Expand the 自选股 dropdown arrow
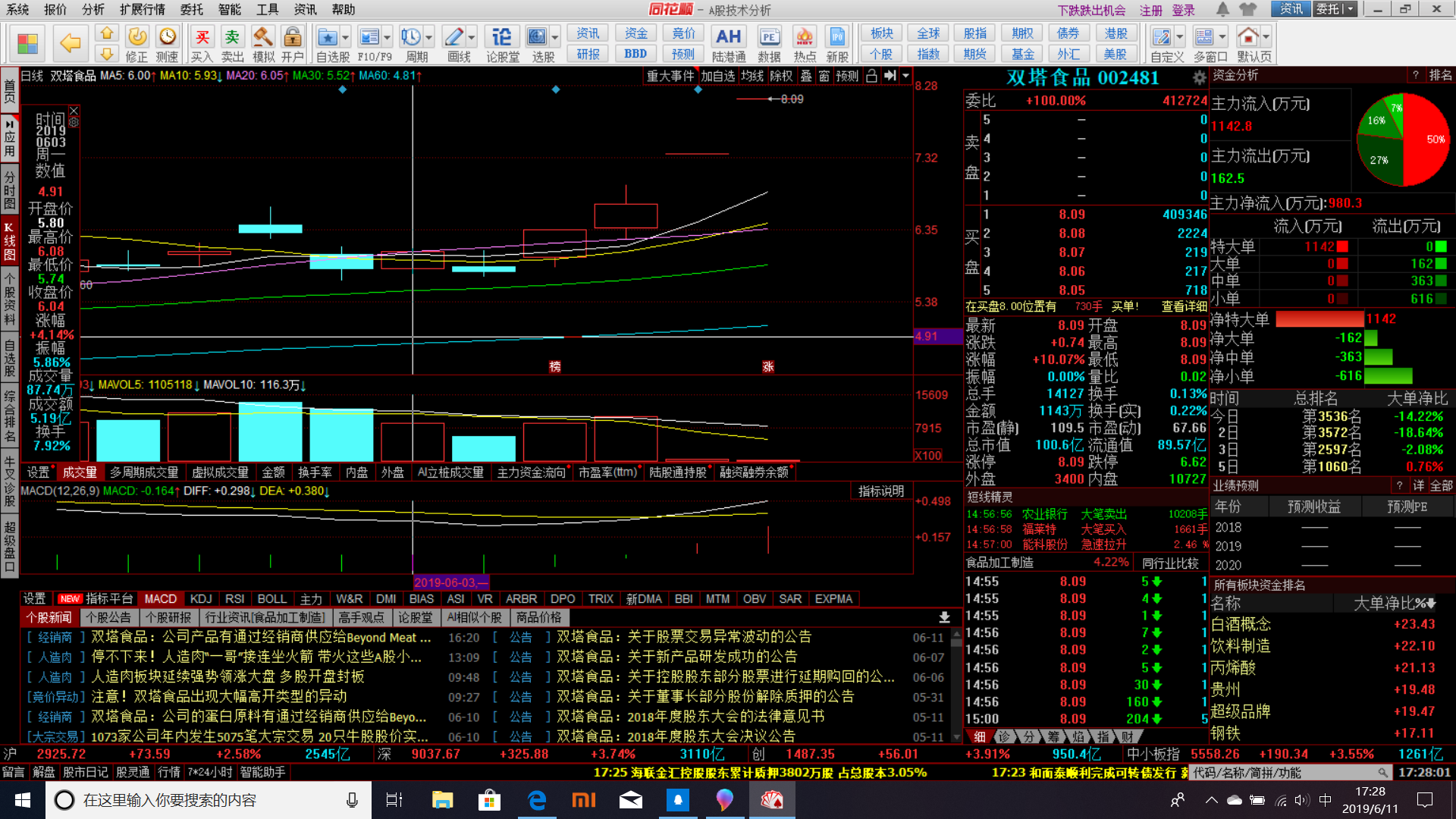The width and height of the screenshot is (1456, 819). point(345,37)
